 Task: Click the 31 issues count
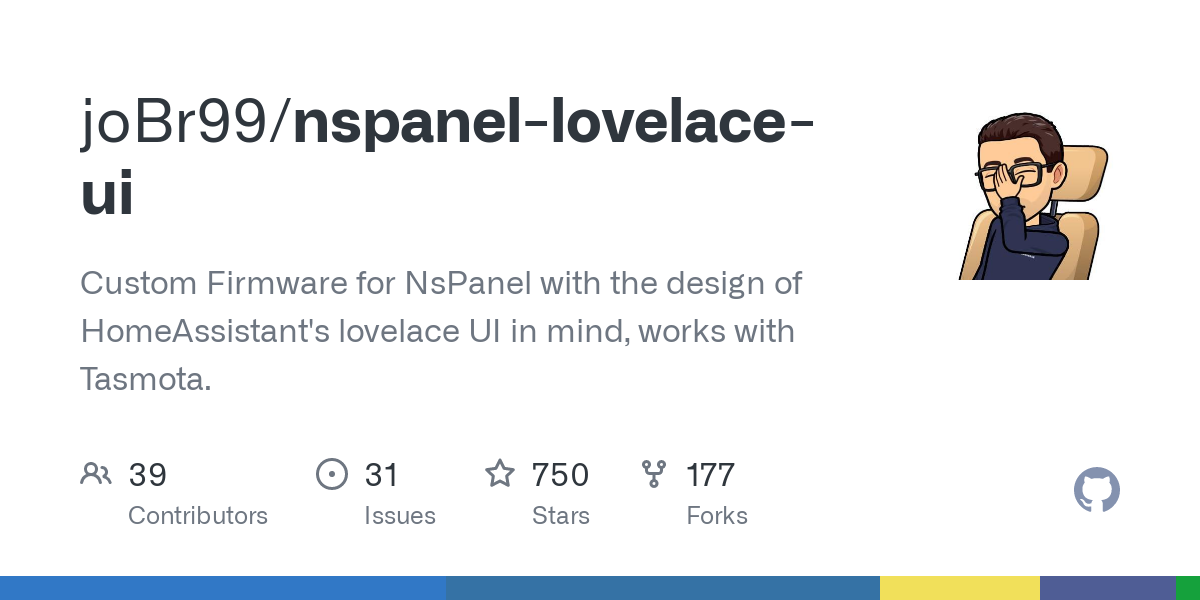(382, 474)
